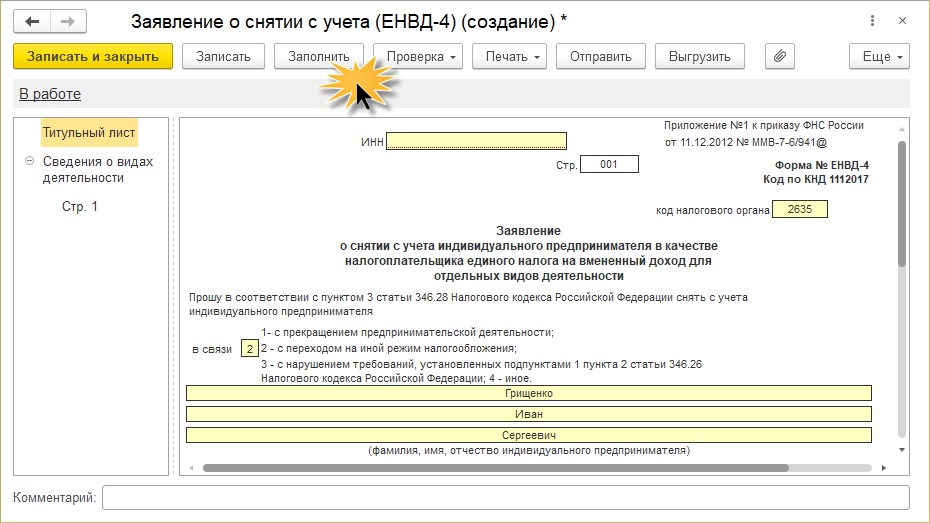
Task: Click the text Код по КНД 1112017
Action: click(x=816, y=180)
